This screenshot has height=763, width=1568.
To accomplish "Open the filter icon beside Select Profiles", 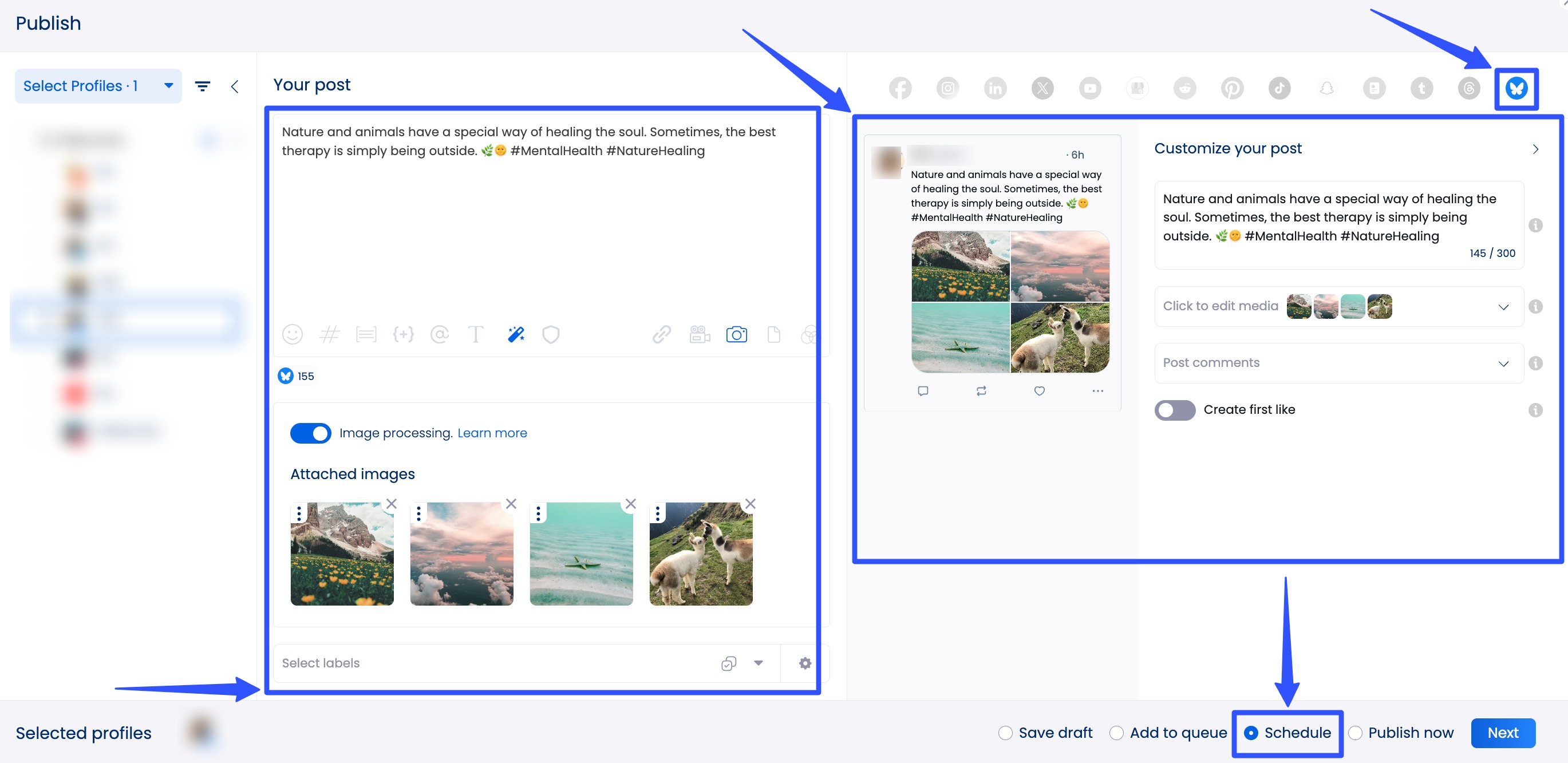I will [x=203, y=86].
